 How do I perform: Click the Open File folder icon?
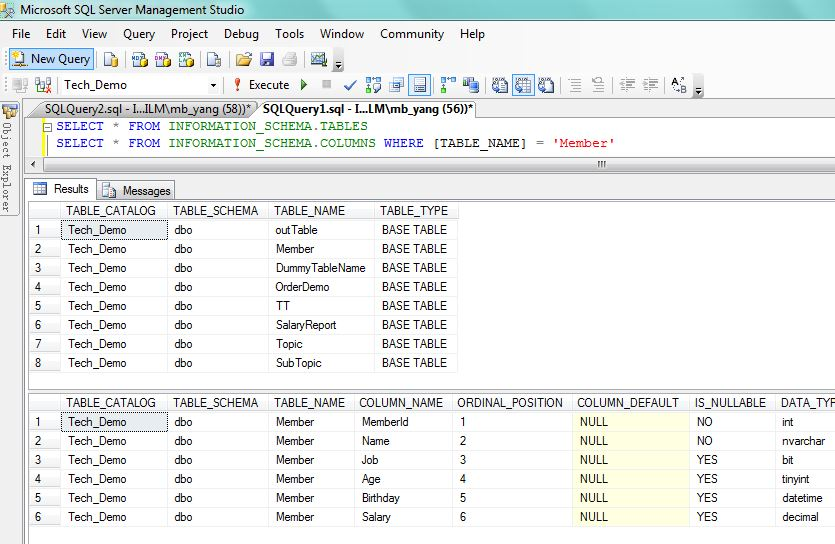coord(243,59)
